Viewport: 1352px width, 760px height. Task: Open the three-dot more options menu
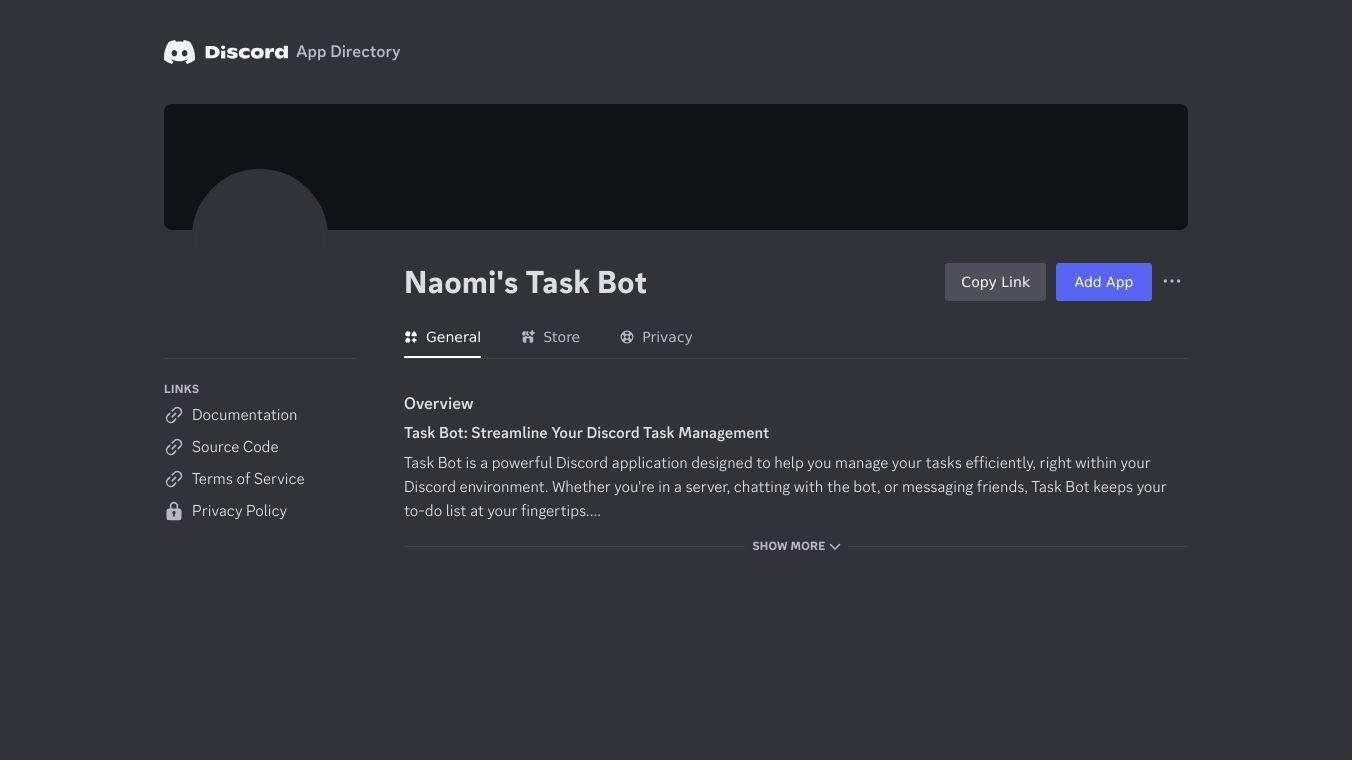coord(1172,282)
